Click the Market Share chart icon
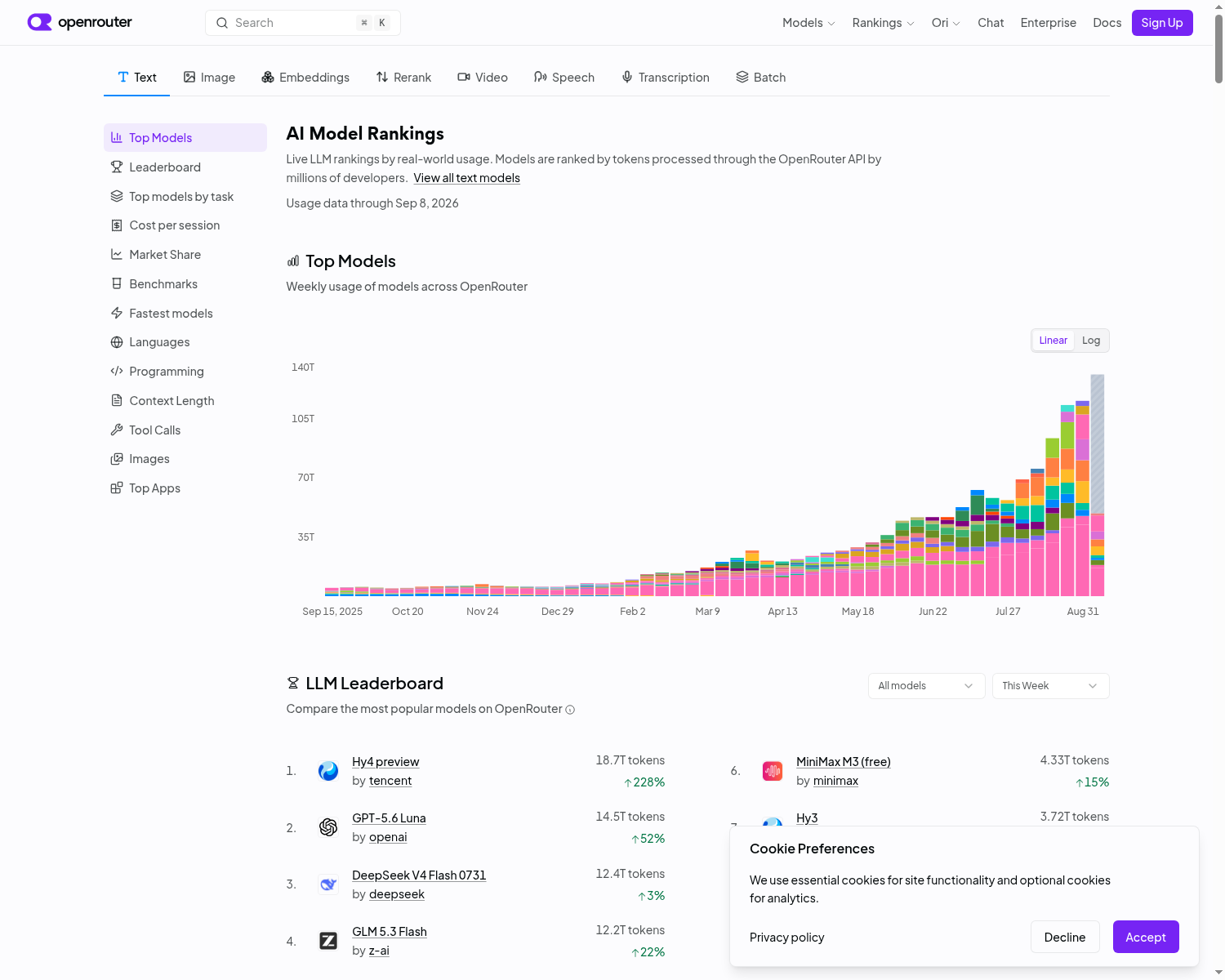This screenshot has height=980, width=1225. pyautogui.click(x=117, y=255)
